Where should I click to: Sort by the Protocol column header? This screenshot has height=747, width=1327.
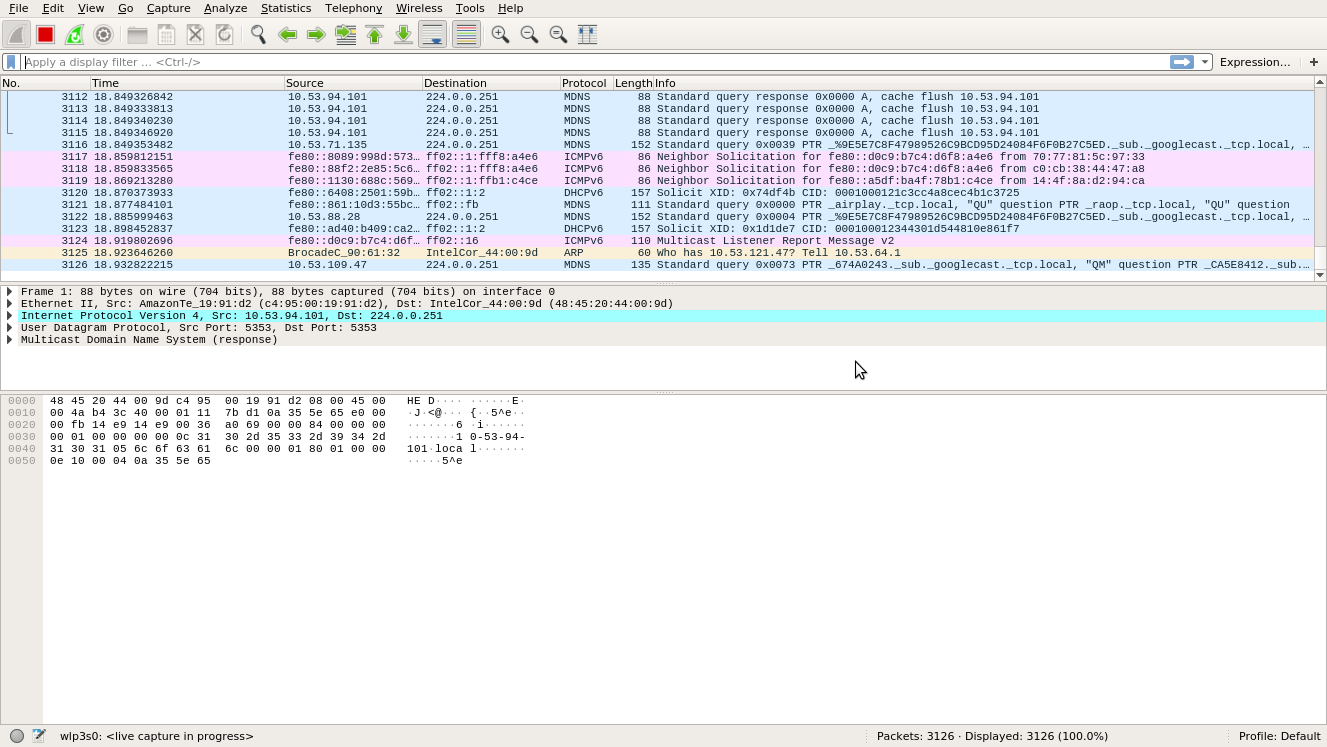click(586, 83)
